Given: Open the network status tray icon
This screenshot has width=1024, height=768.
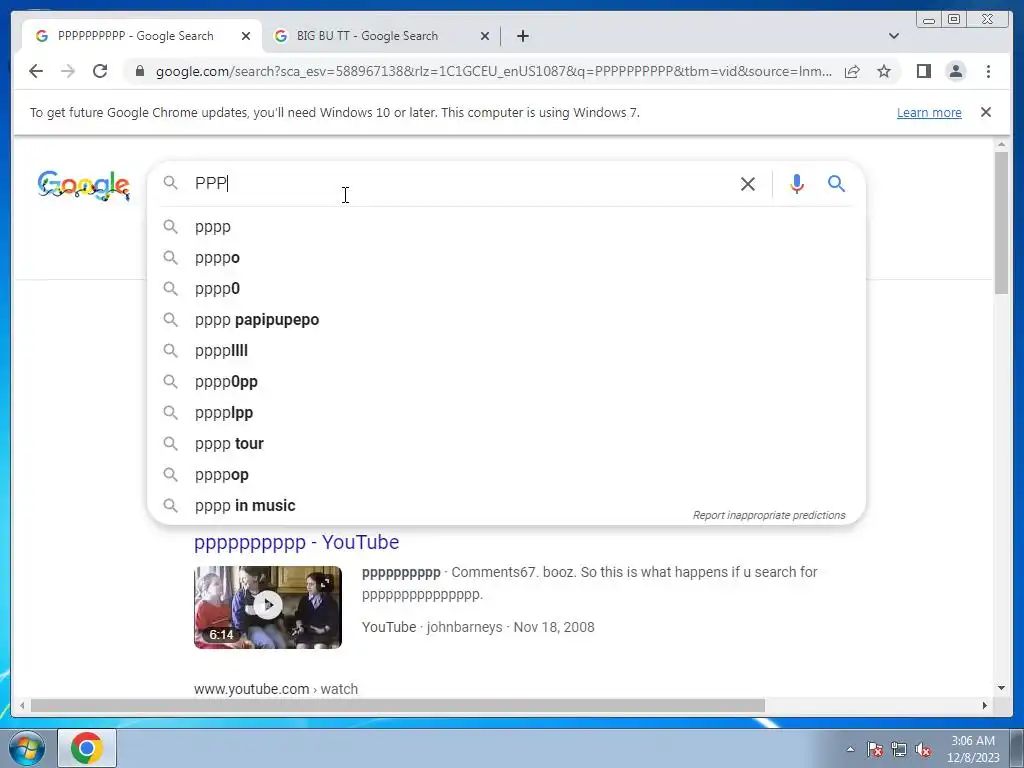Looking at the screenshot, I should click(x=899, y=749).
